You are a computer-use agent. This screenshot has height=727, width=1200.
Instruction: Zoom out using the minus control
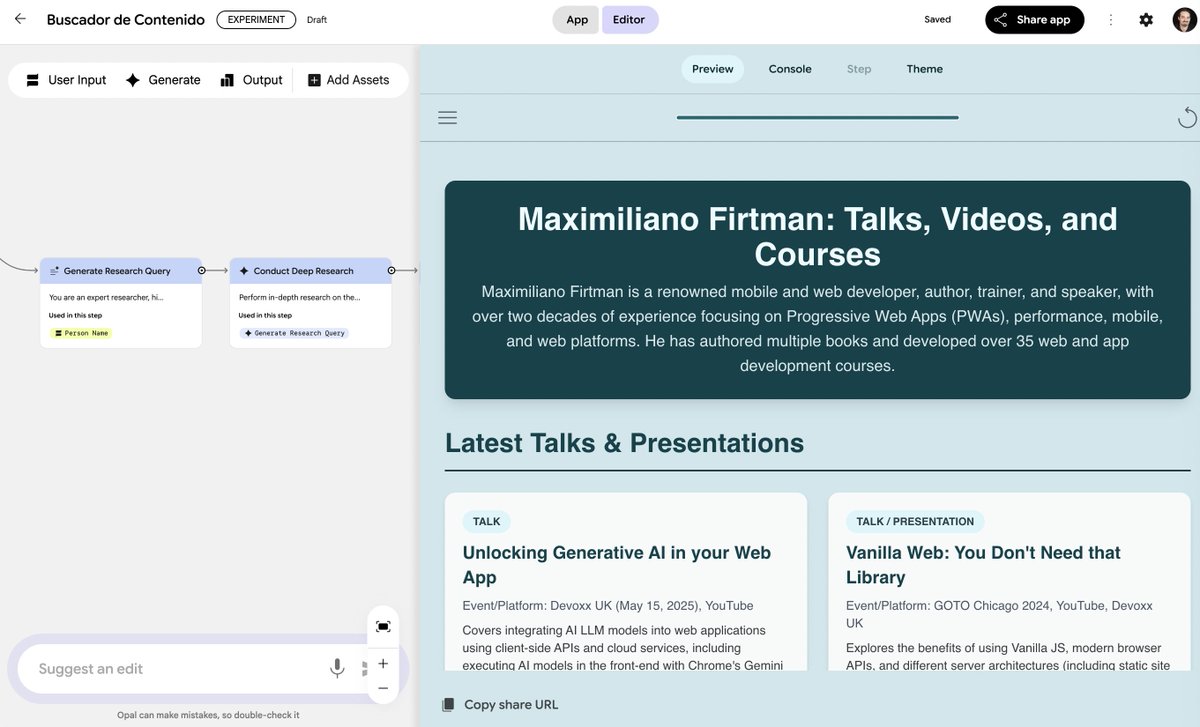(x=382, y=688)
